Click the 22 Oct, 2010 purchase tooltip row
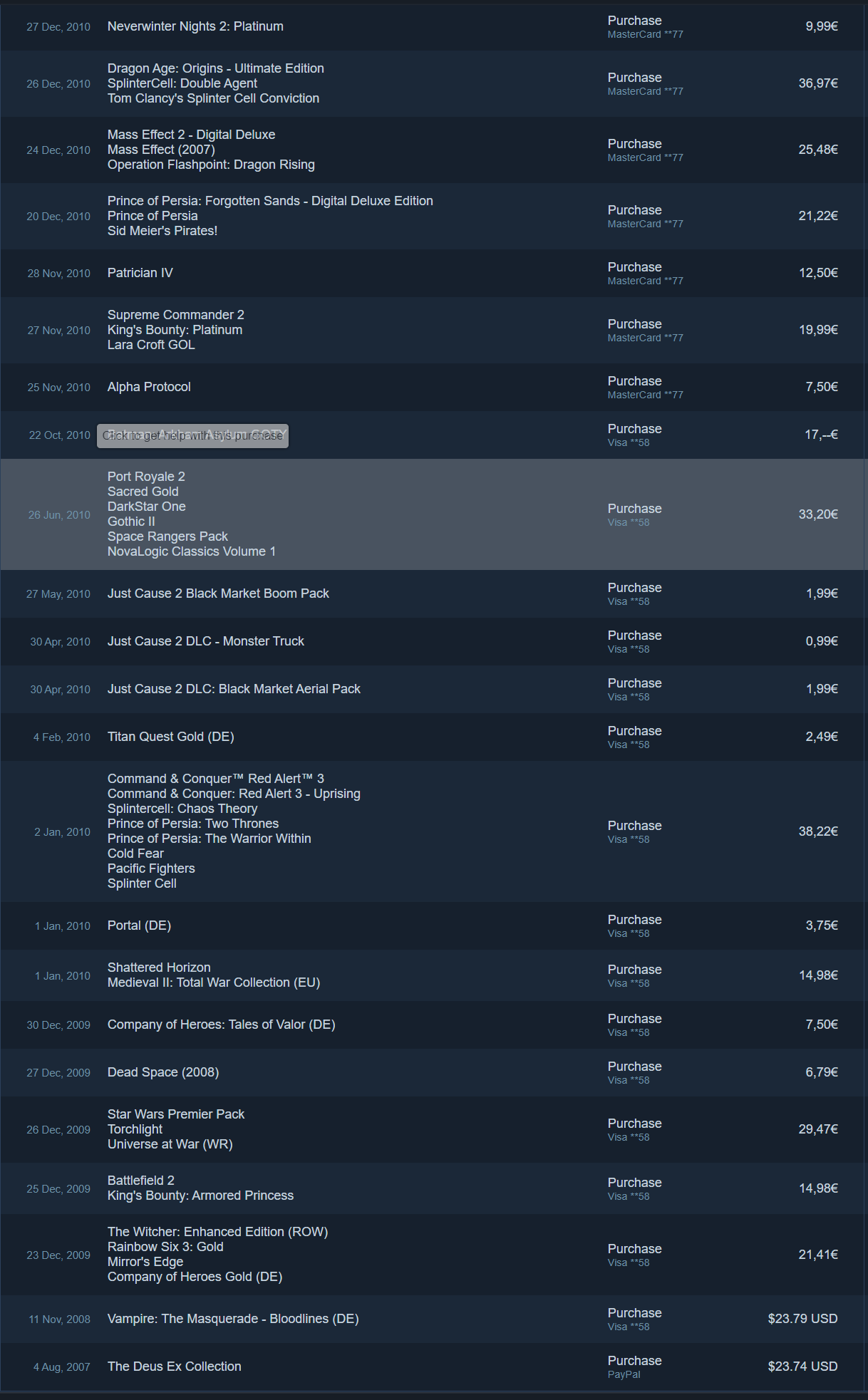The width and height of the screenshot is (868, 1400). [x=433, y=435]
